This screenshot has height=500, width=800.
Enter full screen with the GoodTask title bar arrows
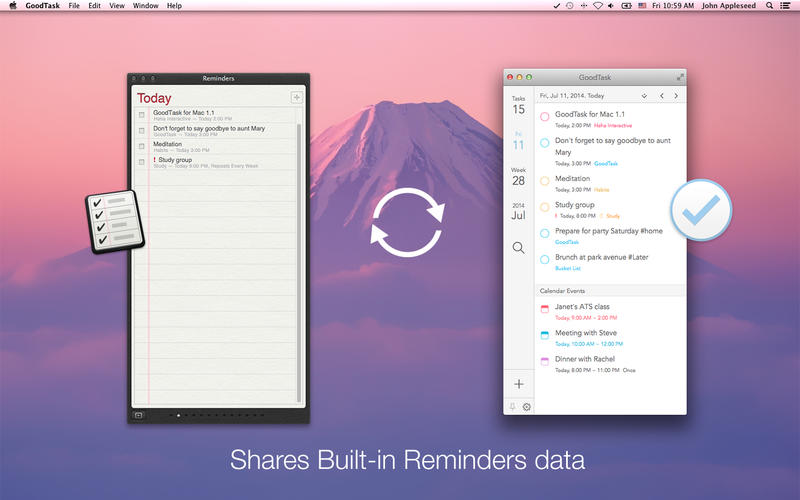pyautogui.click(x=680, y=77)
